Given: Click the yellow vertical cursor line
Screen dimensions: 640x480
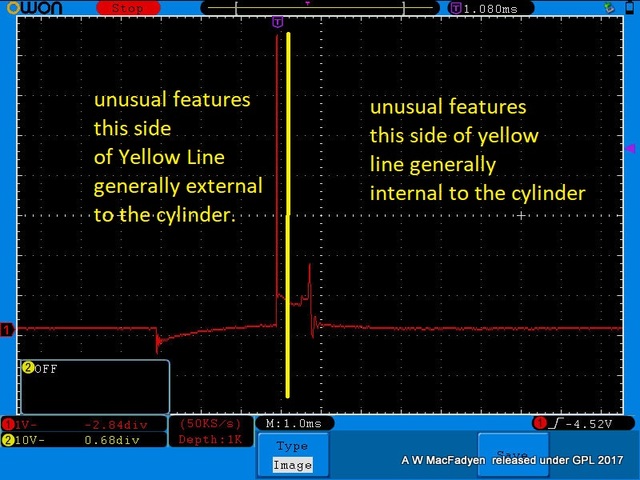Looking at the screenshot, I should pyautogui.click(x=288, y=200).
